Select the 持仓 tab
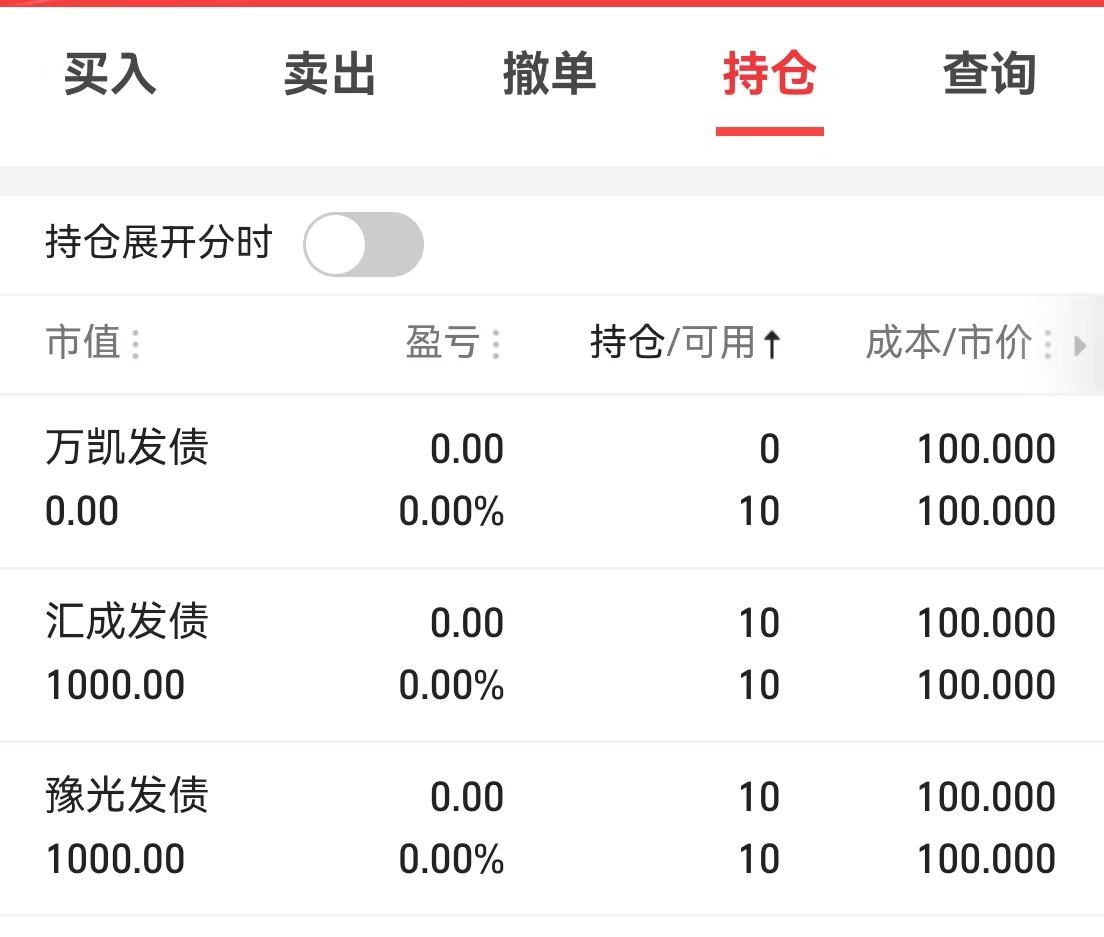 (769, 75)
